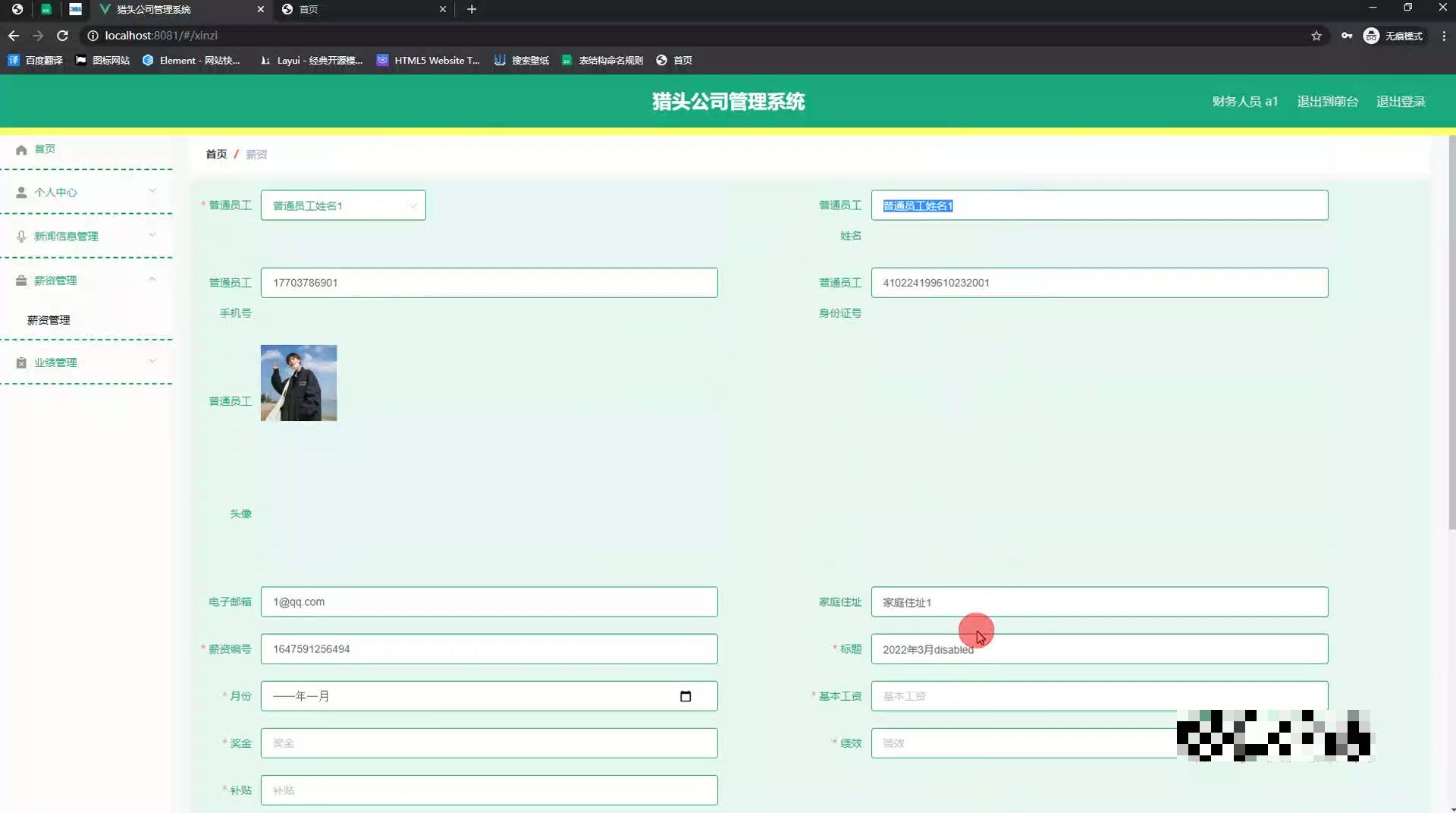Click the 无痕模式 incognito indicator

1393,36
